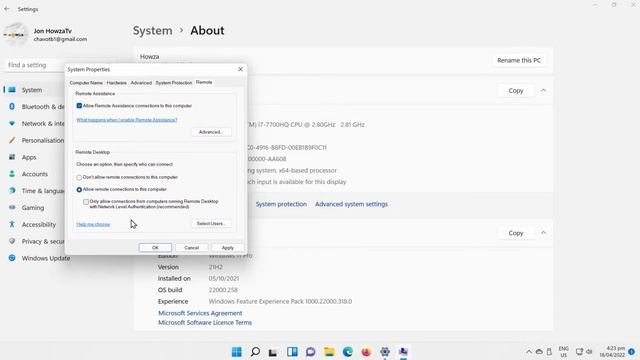Open the red app icon on taskbar
Viewport: 640px width, 360px height.
366,351
